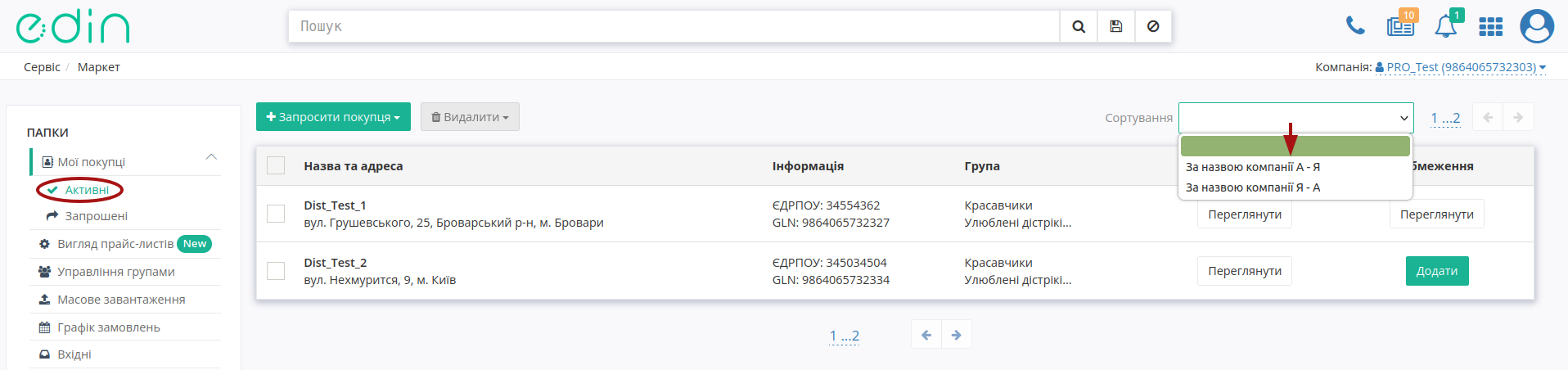
Task: Check the Dist_Test_1 row checkbox
Action: 276,214
